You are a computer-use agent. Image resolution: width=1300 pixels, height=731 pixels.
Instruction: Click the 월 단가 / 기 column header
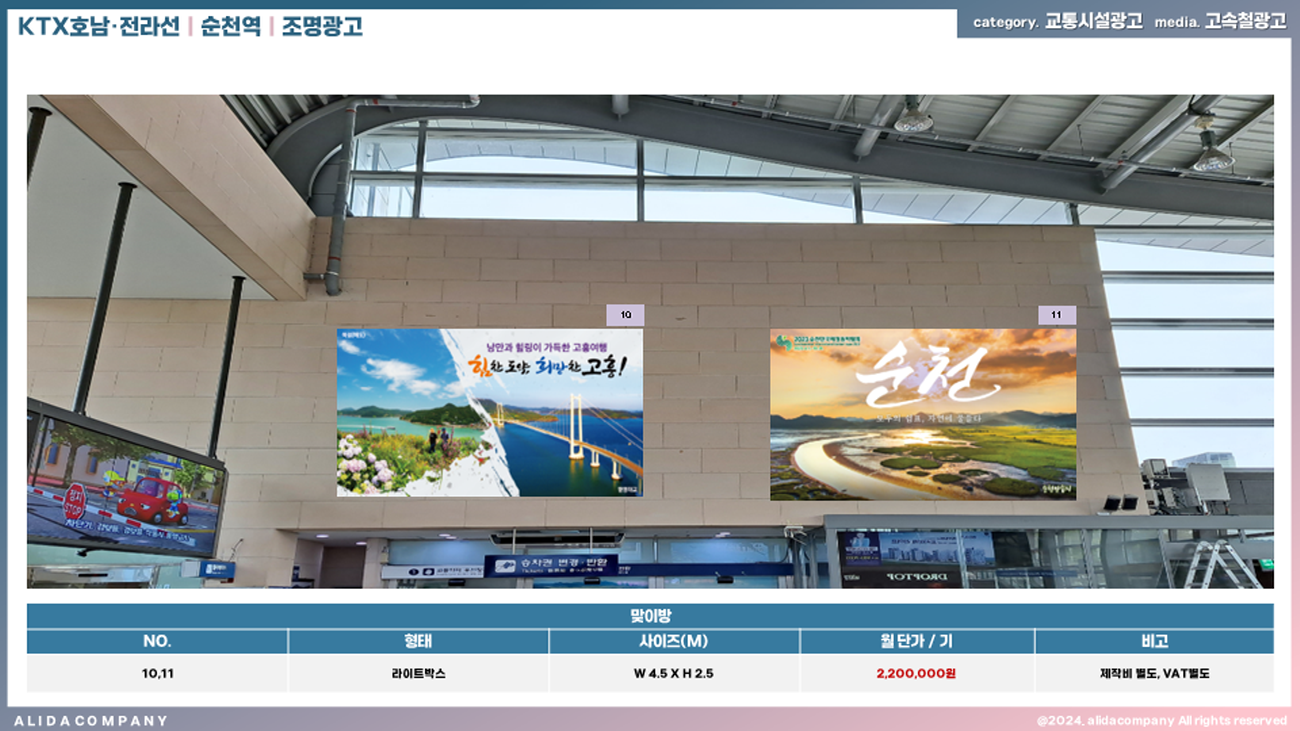[x=916, y=641]
